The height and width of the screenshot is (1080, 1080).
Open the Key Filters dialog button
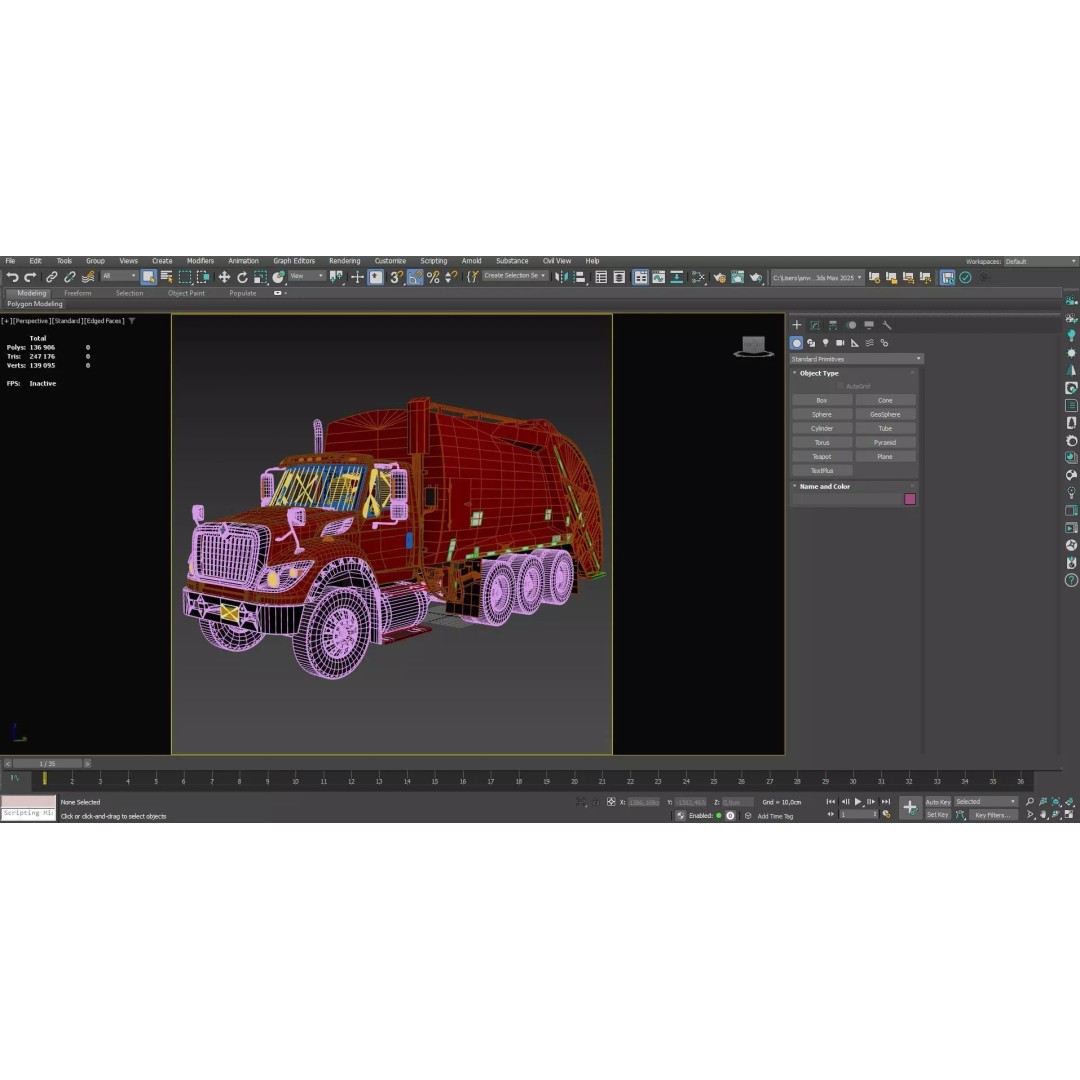coord(993,815)
